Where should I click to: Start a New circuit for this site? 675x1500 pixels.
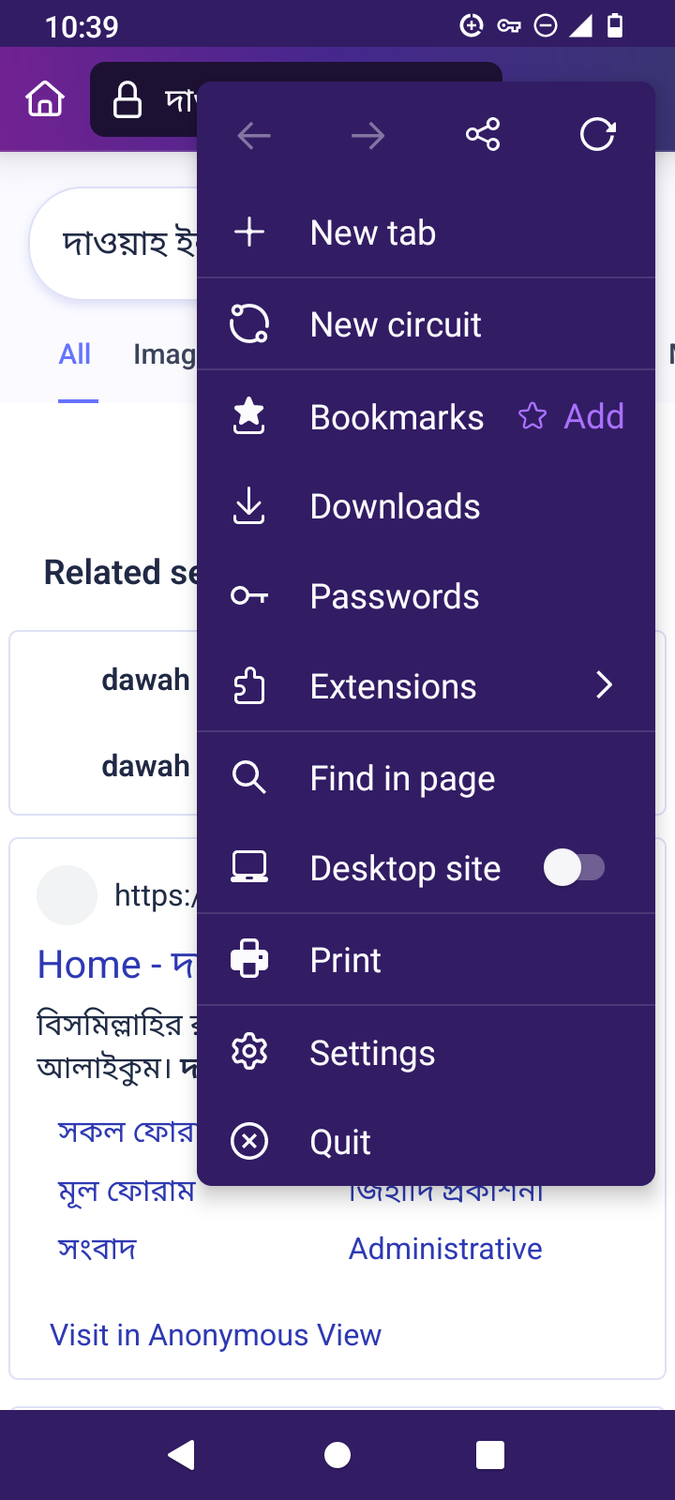pos(395,324)
